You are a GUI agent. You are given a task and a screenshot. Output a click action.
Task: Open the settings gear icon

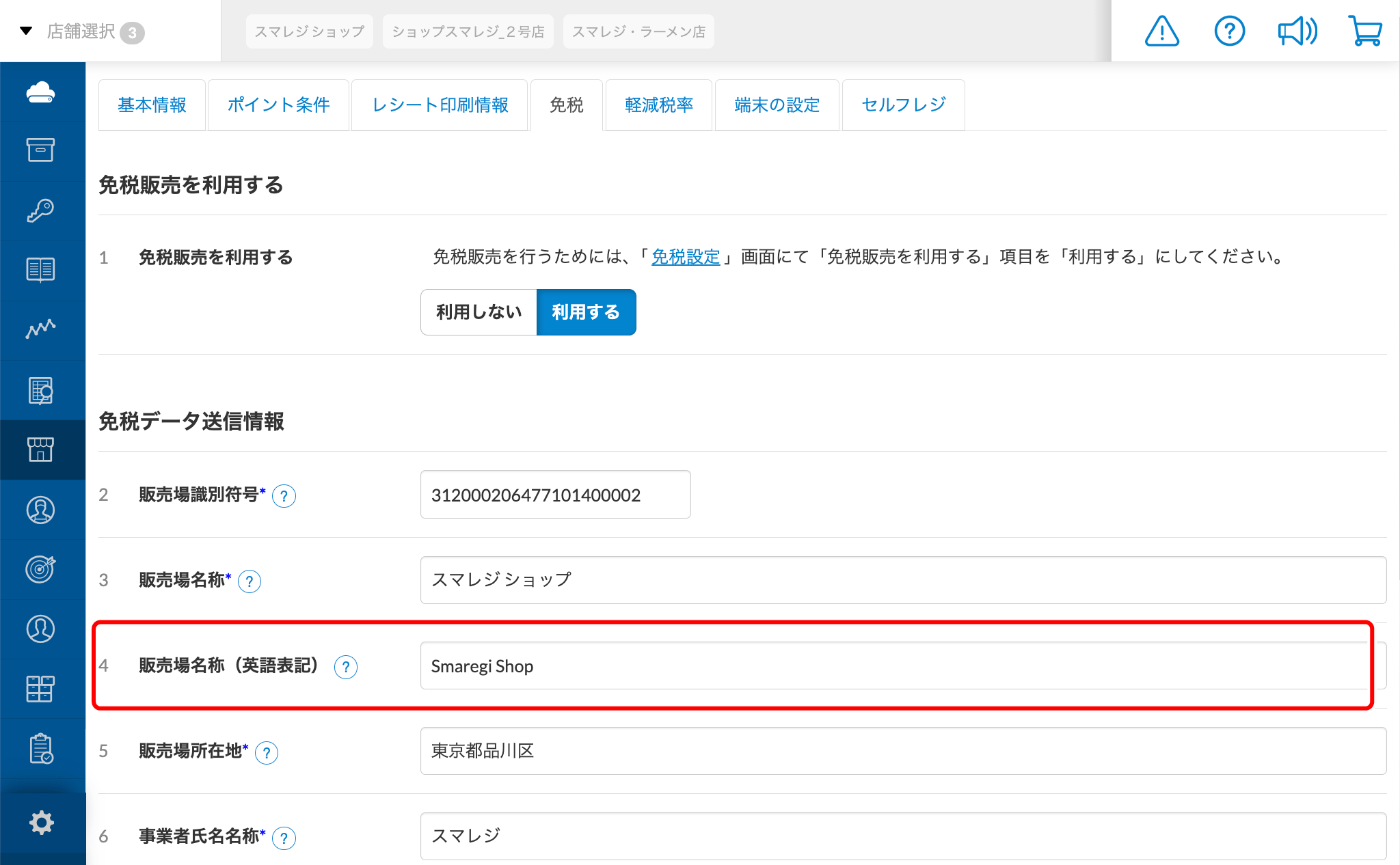[x=41, y=823]
